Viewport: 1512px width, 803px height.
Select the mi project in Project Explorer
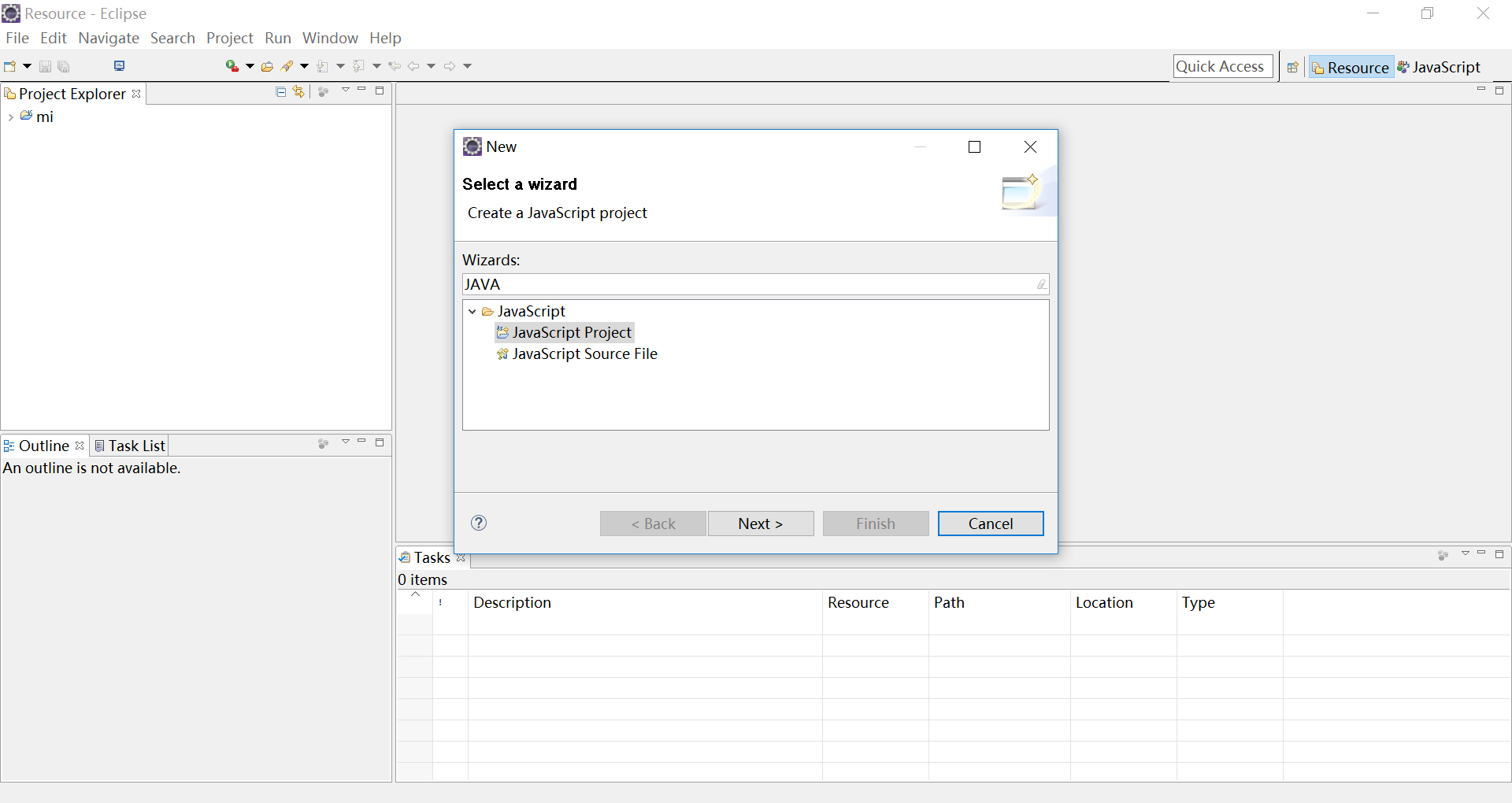coord(44,117)
